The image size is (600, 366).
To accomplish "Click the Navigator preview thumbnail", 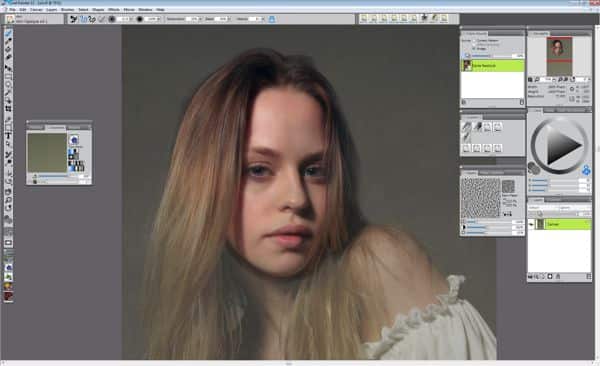I will (559, 56).
